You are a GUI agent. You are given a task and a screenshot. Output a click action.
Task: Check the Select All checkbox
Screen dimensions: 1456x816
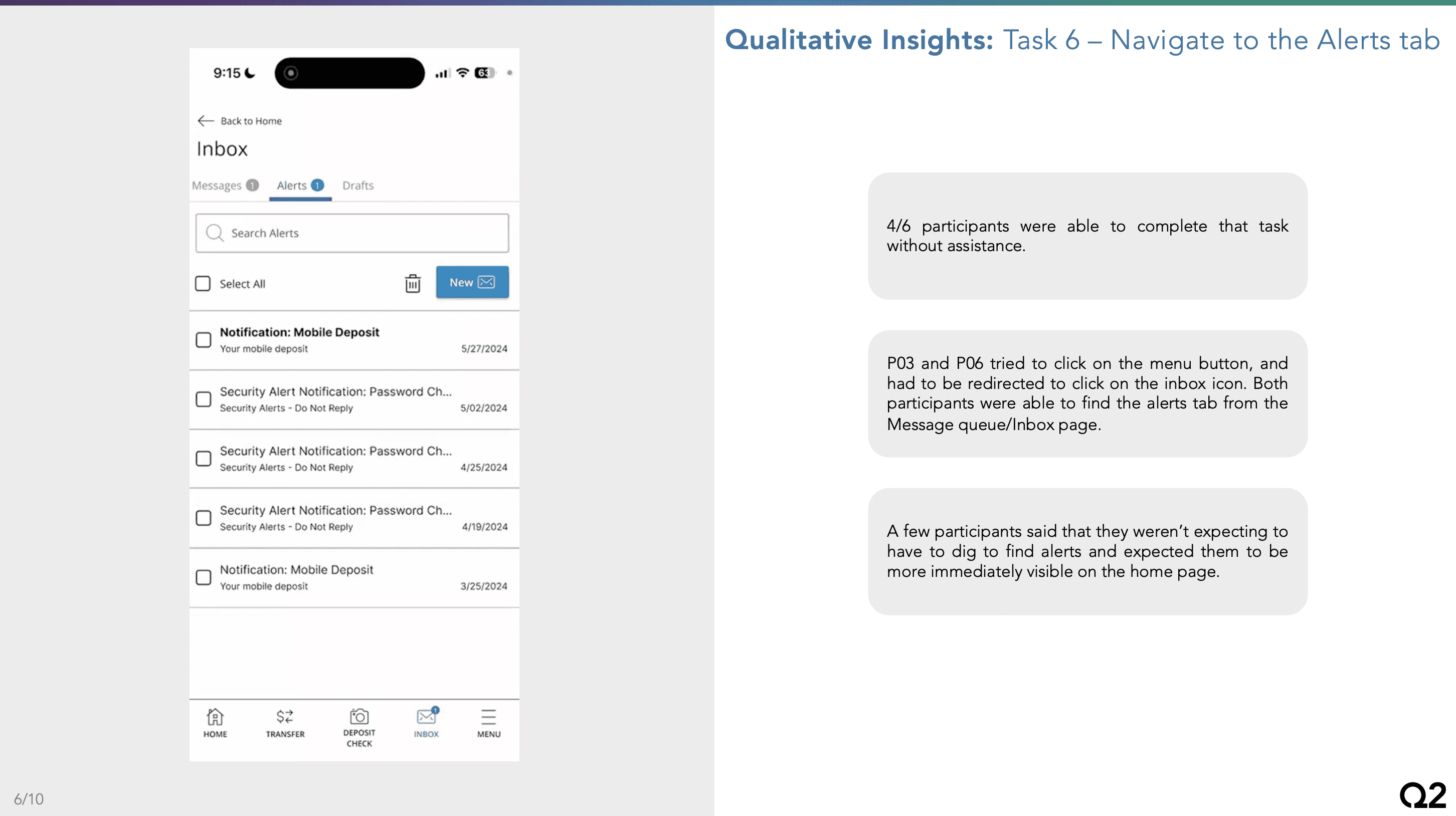point(203,283)
